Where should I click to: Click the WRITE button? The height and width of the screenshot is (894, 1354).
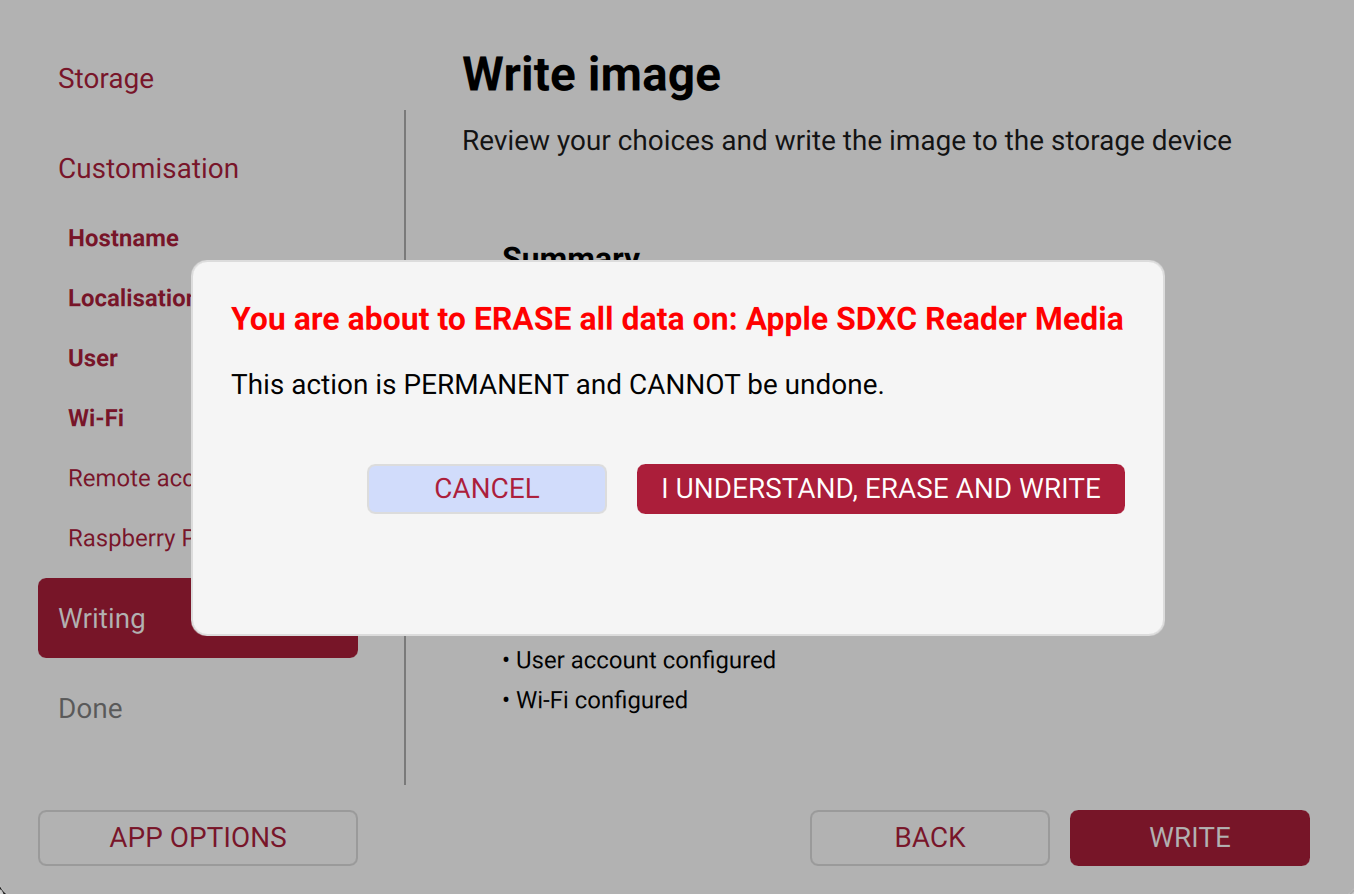[x=1189, y=837]
